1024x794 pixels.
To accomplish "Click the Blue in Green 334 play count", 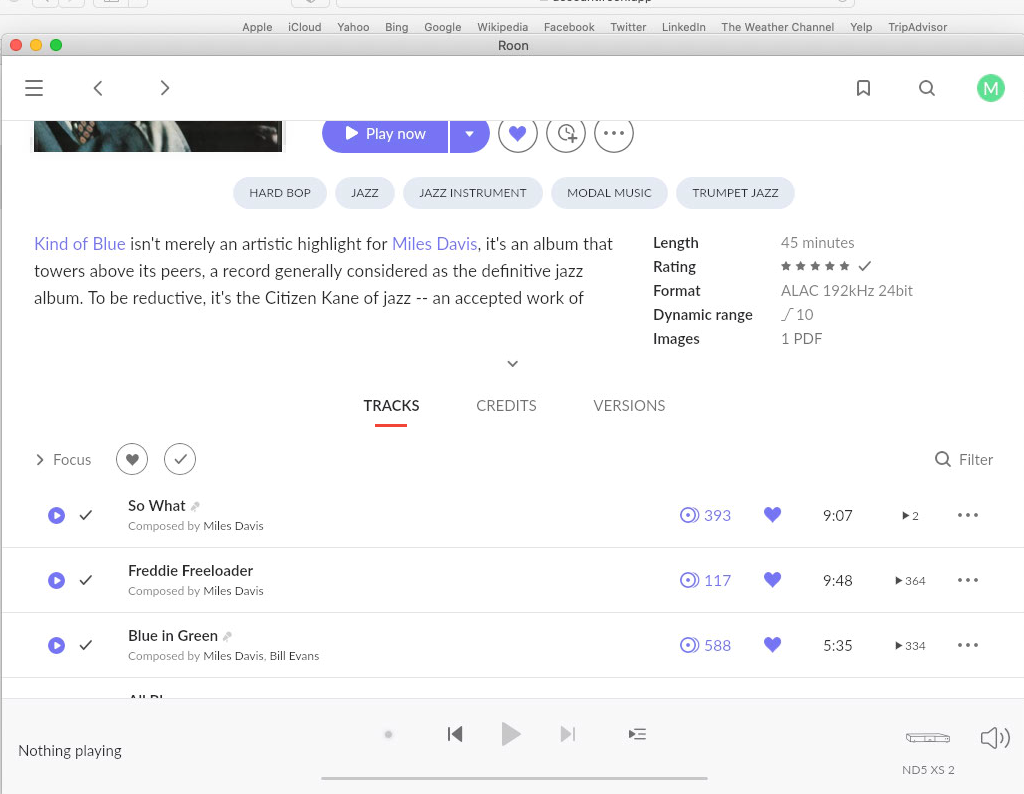I will (x=910, y=646).
